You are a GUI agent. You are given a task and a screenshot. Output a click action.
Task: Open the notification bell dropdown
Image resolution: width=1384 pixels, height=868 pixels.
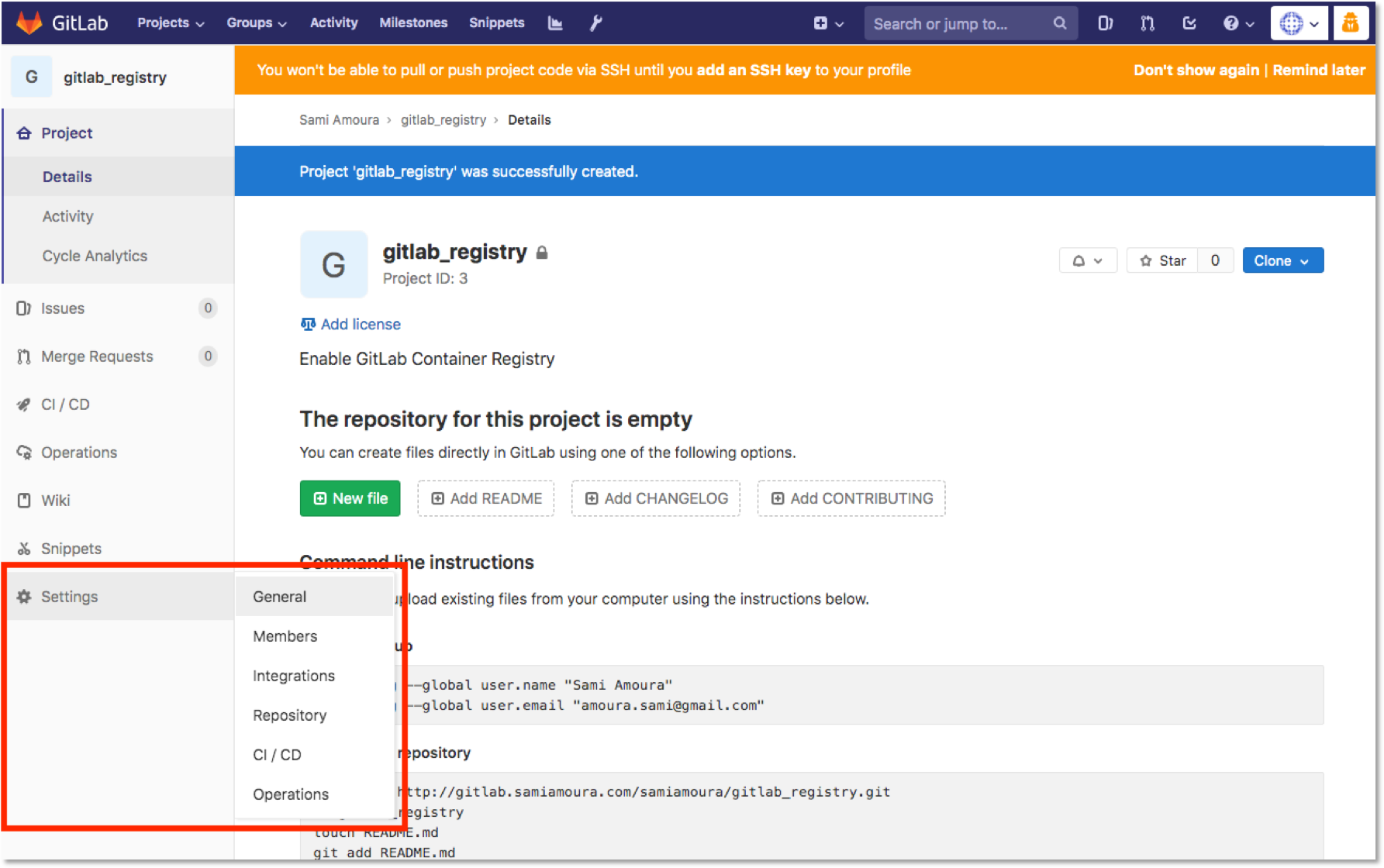click(1088, 260)
